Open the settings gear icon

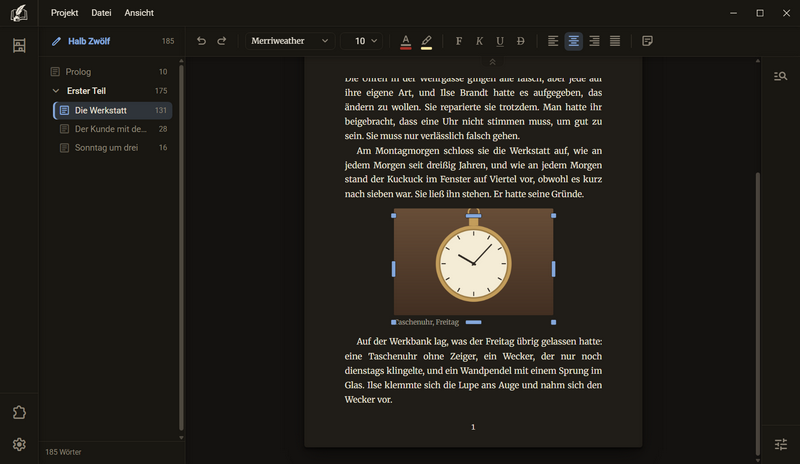(x=19, y=445)
